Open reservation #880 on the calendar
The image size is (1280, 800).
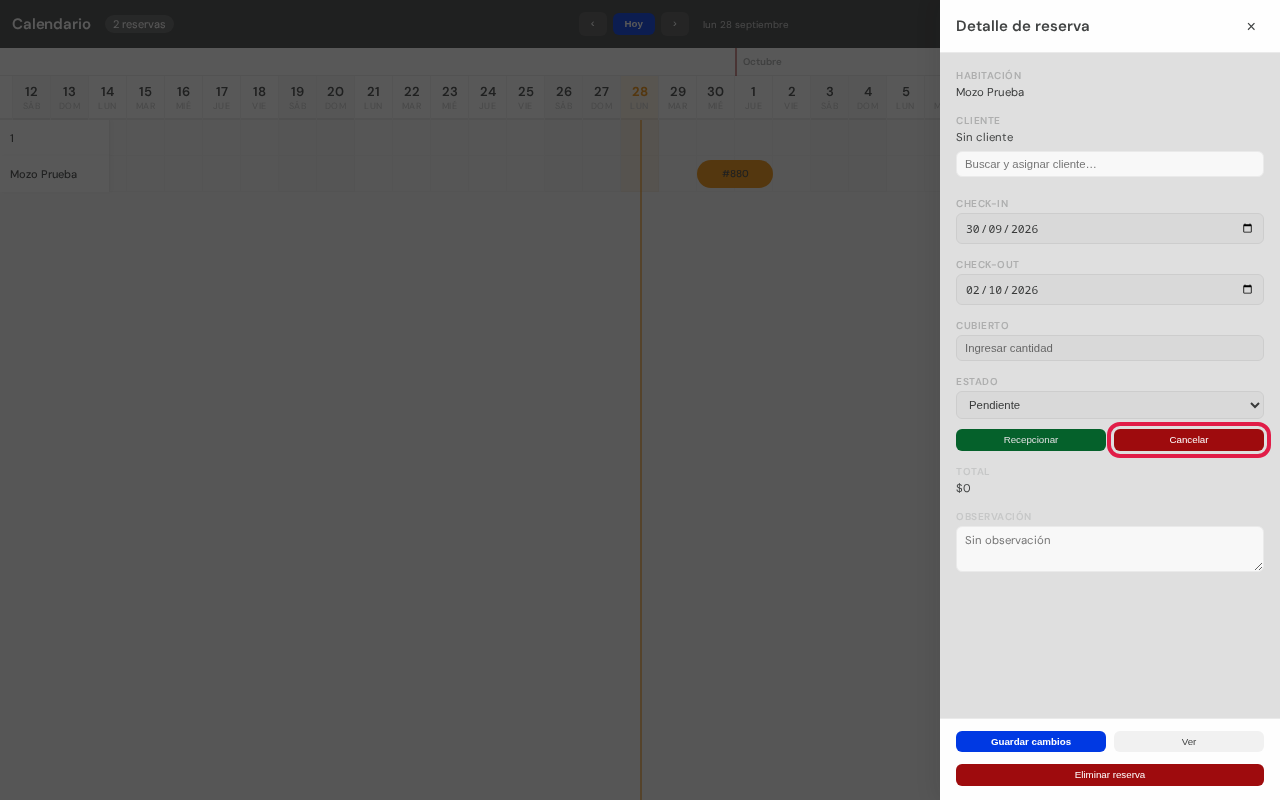point(735,174)
